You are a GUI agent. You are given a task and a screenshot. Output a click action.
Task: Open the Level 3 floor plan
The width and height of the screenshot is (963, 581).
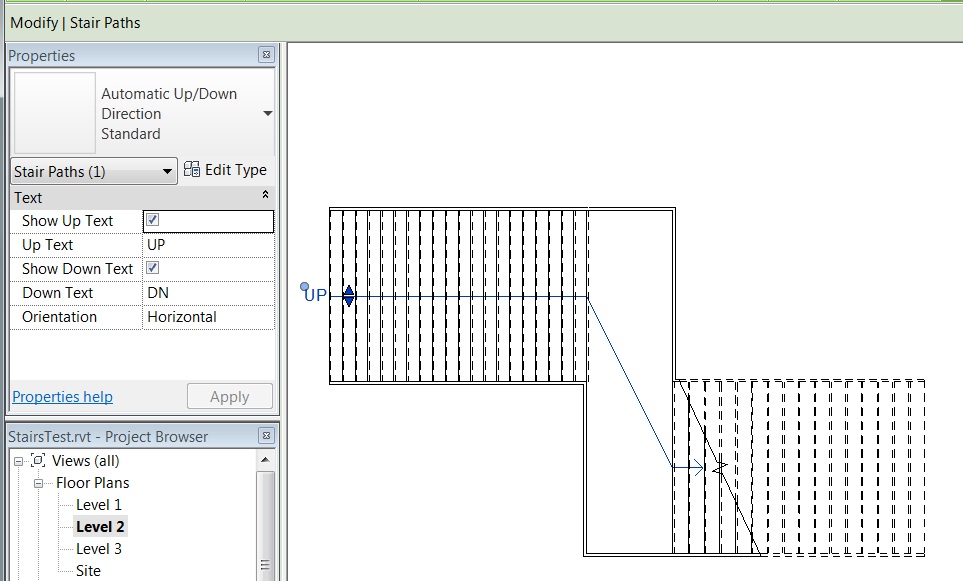(x=99, y=549)
